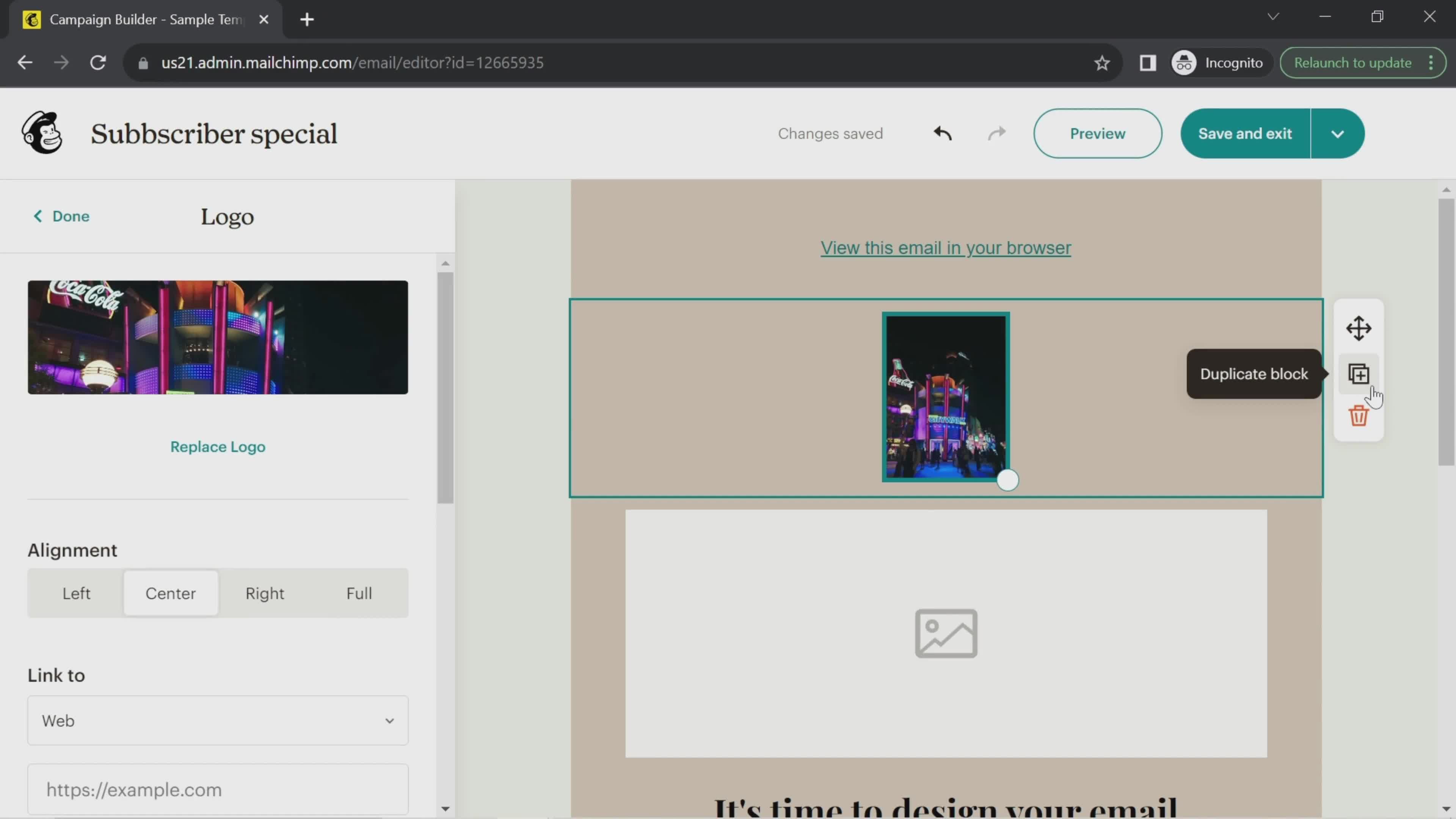Select Left alignment option
The width and height of the screenshot is (1456, 819).
pos(75,593)
